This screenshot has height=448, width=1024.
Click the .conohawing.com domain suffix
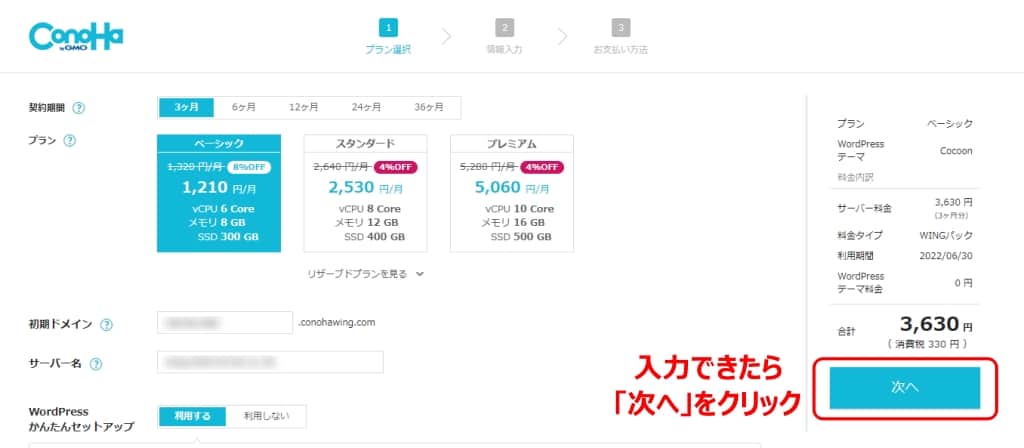tap(336, 323)
